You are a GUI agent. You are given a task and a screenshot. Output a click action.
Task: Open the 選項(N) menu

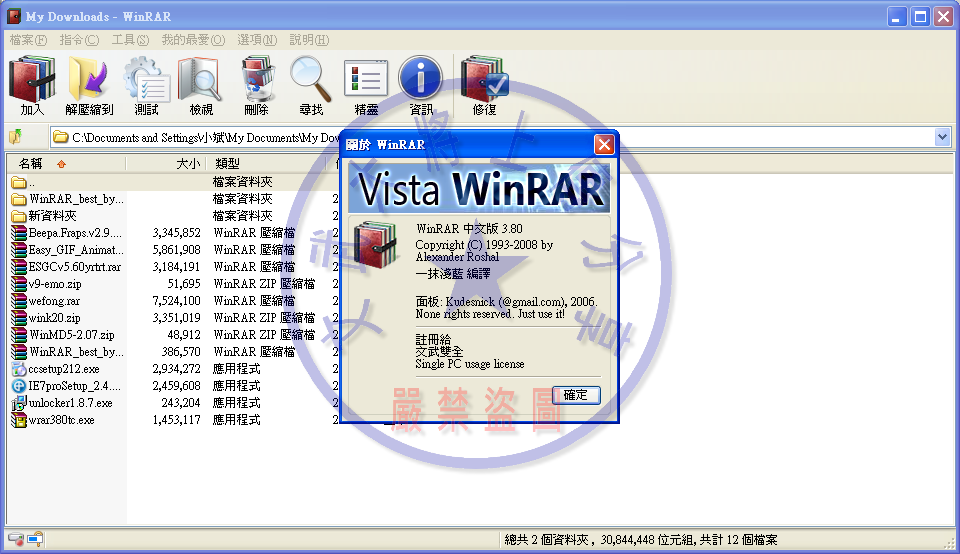pyautogui.click(x=257, y=40)
